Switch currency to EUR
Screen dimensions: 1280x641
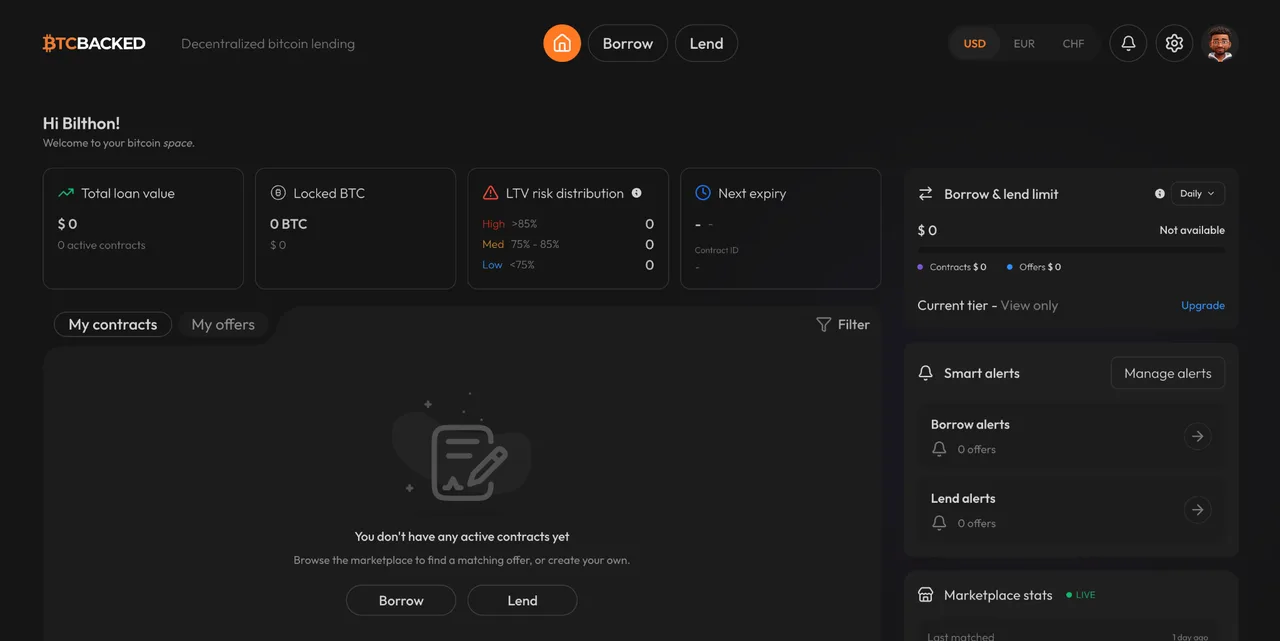point(1024,44)
